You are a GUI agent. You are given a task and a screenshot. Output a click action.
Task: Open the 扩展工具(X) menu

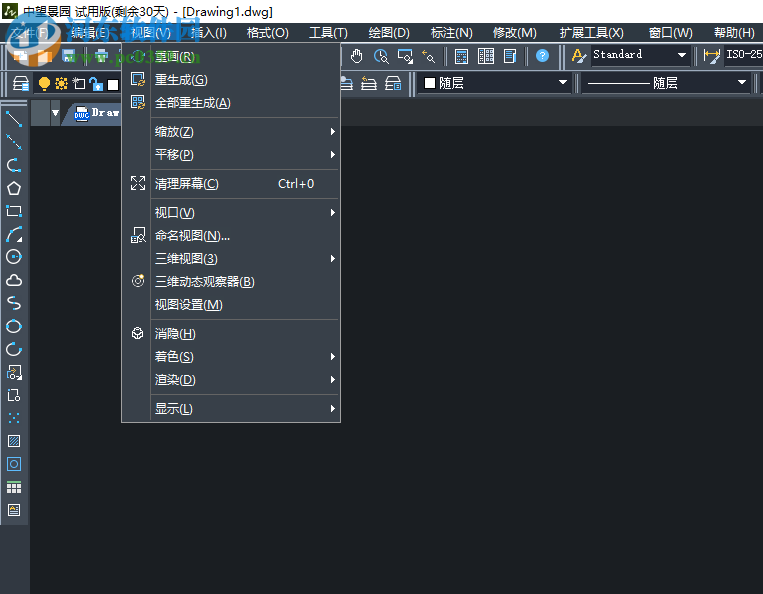click(x=591, y=33)
